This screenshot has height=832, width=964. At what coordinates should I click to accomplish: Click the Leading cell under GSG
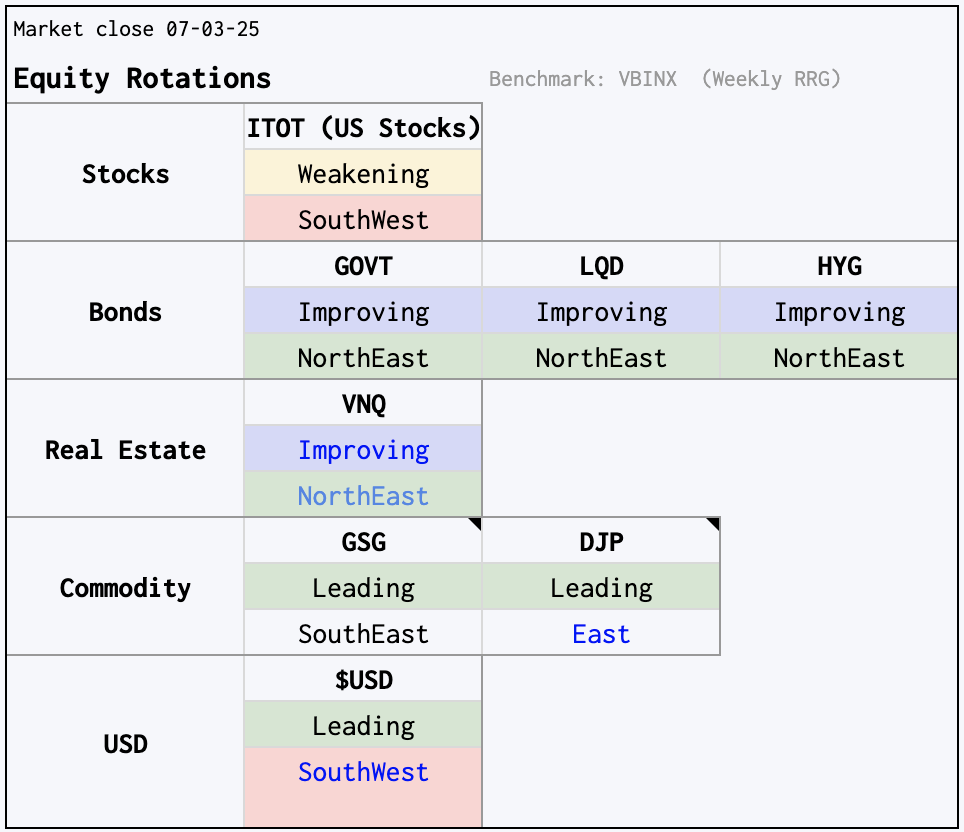coord(363,587)
